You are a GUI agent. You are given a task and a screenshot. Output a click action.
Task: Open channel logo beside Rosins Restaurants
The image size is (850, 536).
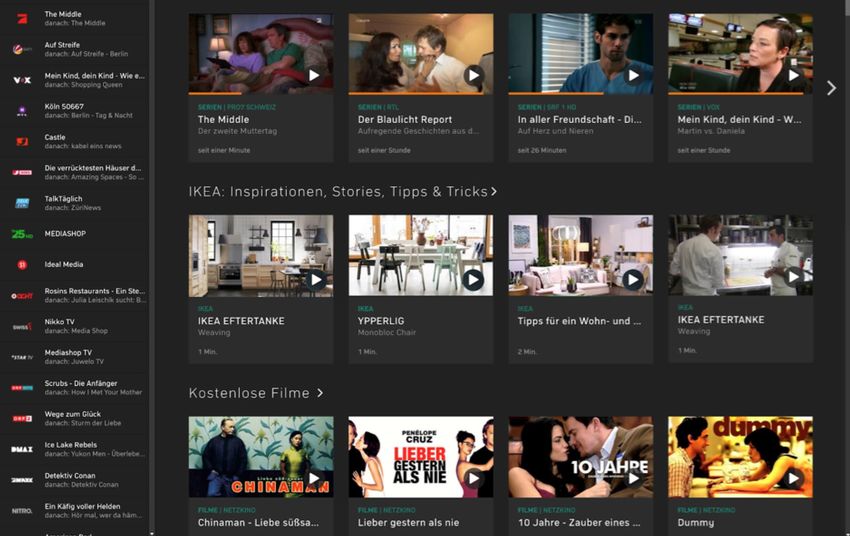pos(22,295)
